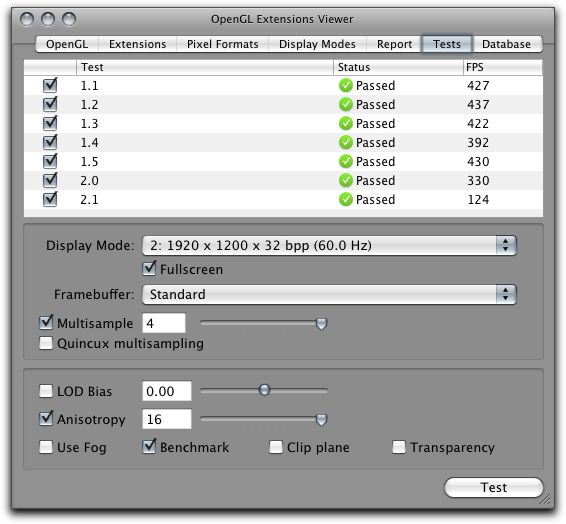Disable the Anisotropy checkbox
566x524 pixels.
click(x=46, y=419)
